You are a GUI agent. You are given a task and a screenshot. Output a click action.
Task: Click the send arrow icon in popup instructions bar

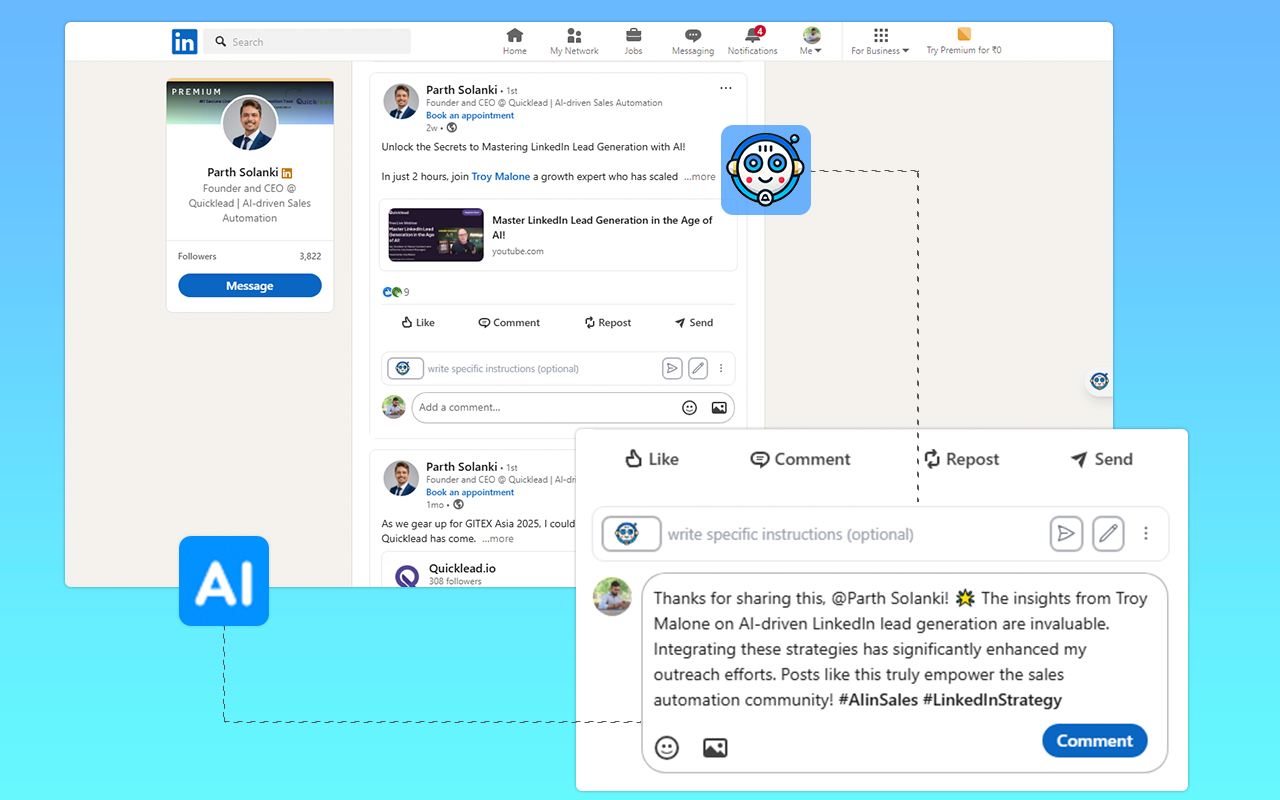tap(1067, 534)
